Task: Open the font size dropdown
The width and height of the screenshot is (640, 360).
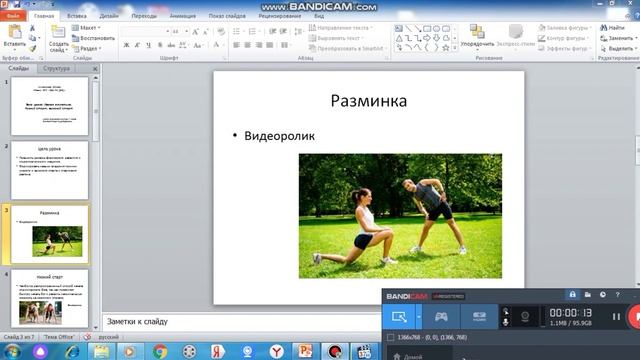Action: tap(187, 31)
